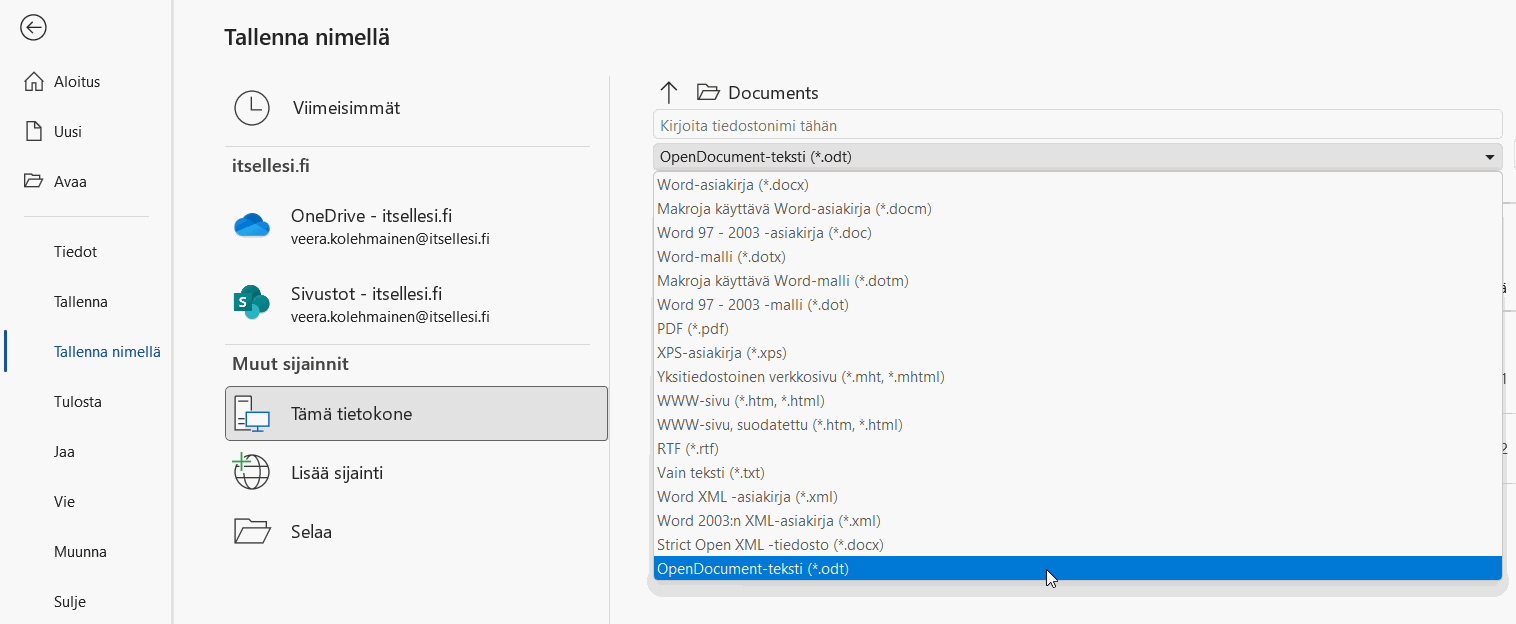Click the file name input field
The height and width of the screenshot is (624, 1516).
[x=1077, y=125]
